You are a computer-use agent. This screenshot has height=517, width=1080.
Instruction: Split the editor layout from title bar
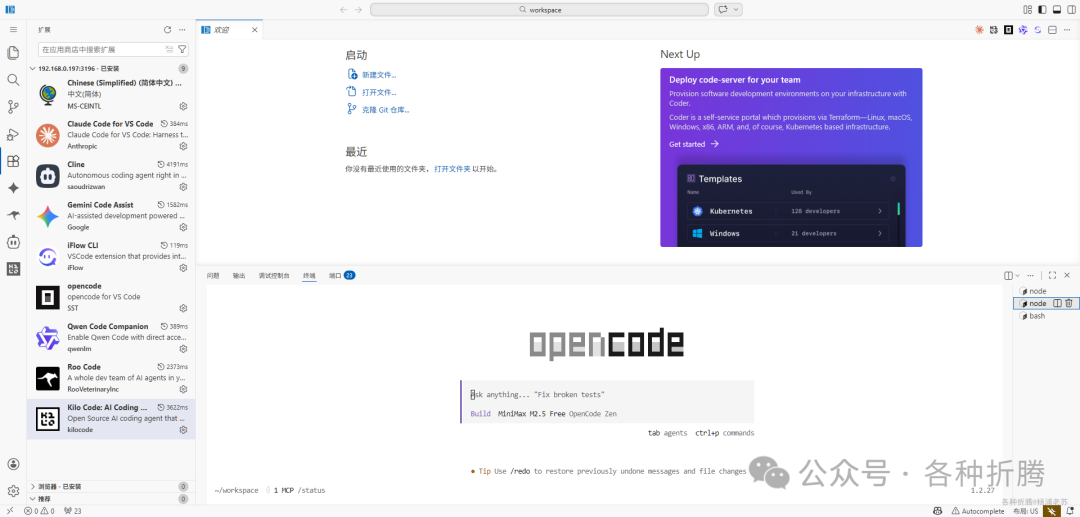click(1052, 30)
